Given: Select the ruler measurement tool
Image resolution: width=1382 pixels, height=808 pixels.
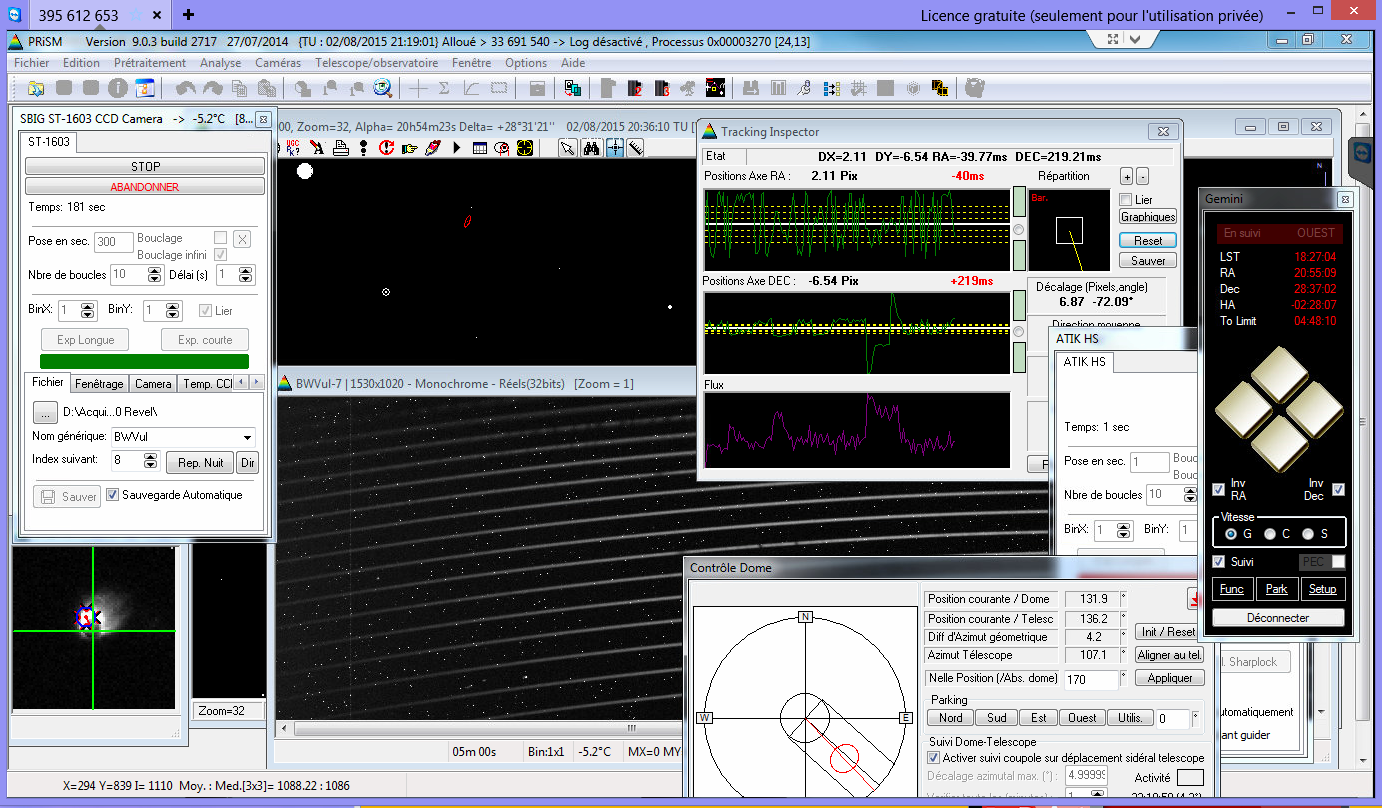Looking at the screenshot, I should [635, 148].
